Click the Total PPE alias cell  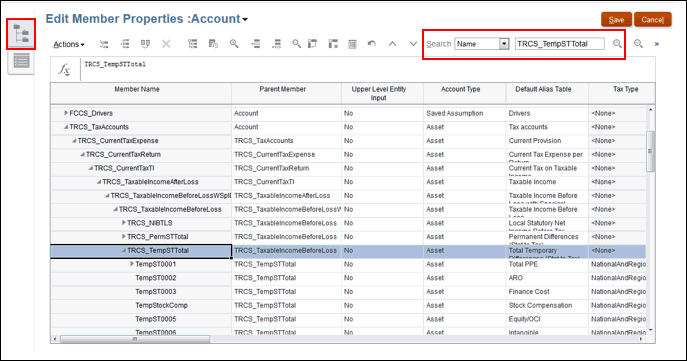click(x=547, y=264)
